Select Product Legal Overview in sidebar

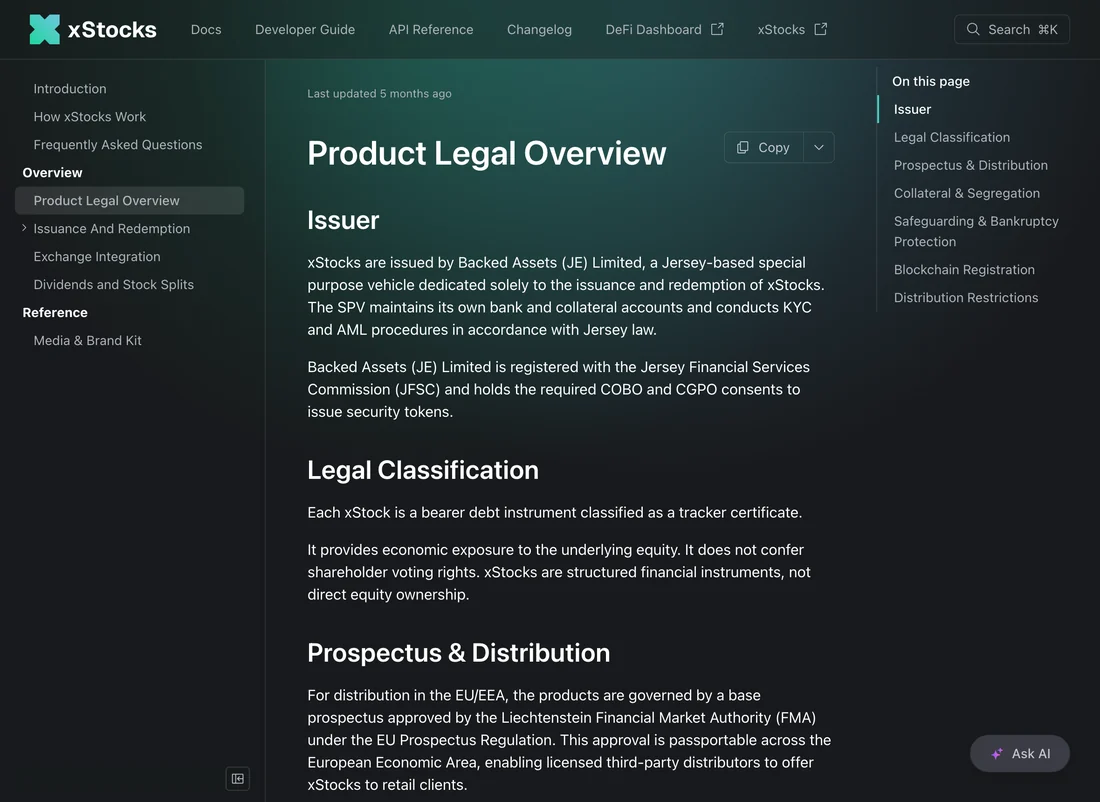tap(129, 201)
